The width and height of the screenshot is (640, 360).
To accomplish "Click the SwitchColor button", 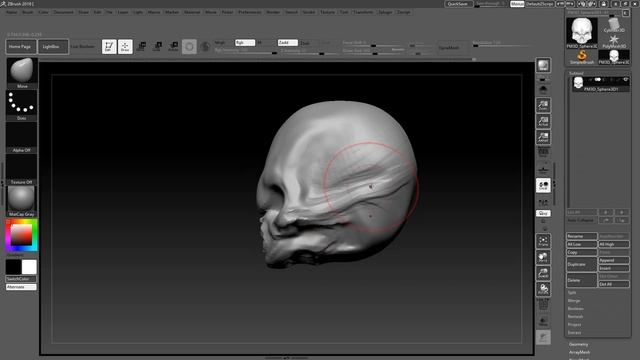I will pyautogui.click(x=21, y=279).
